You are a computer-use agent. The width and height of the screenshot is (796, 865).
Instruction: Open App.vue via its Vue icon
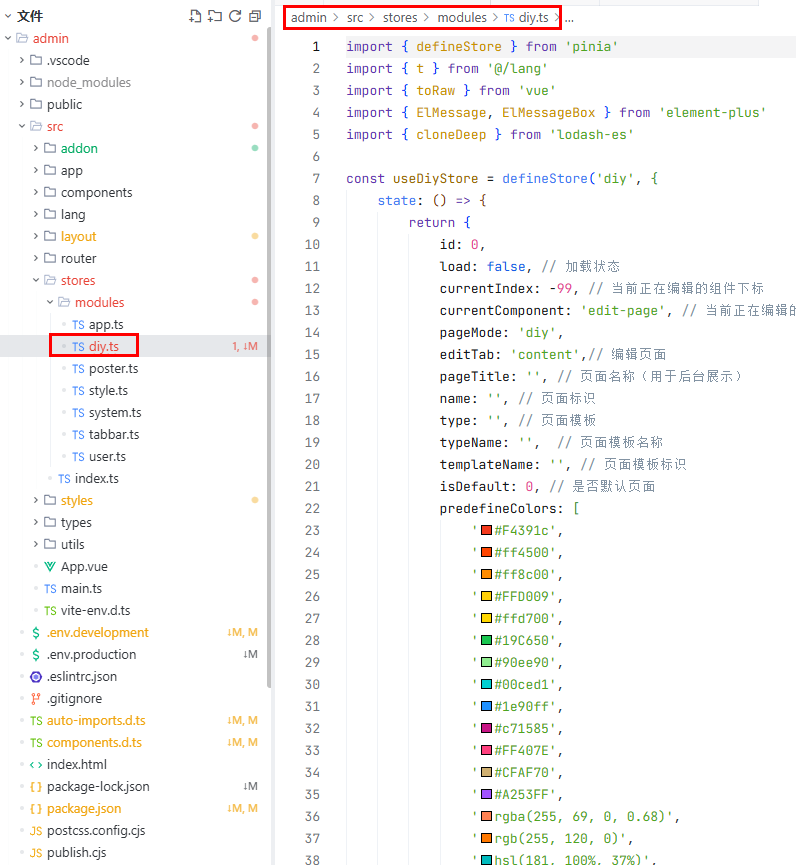[50, 566]
